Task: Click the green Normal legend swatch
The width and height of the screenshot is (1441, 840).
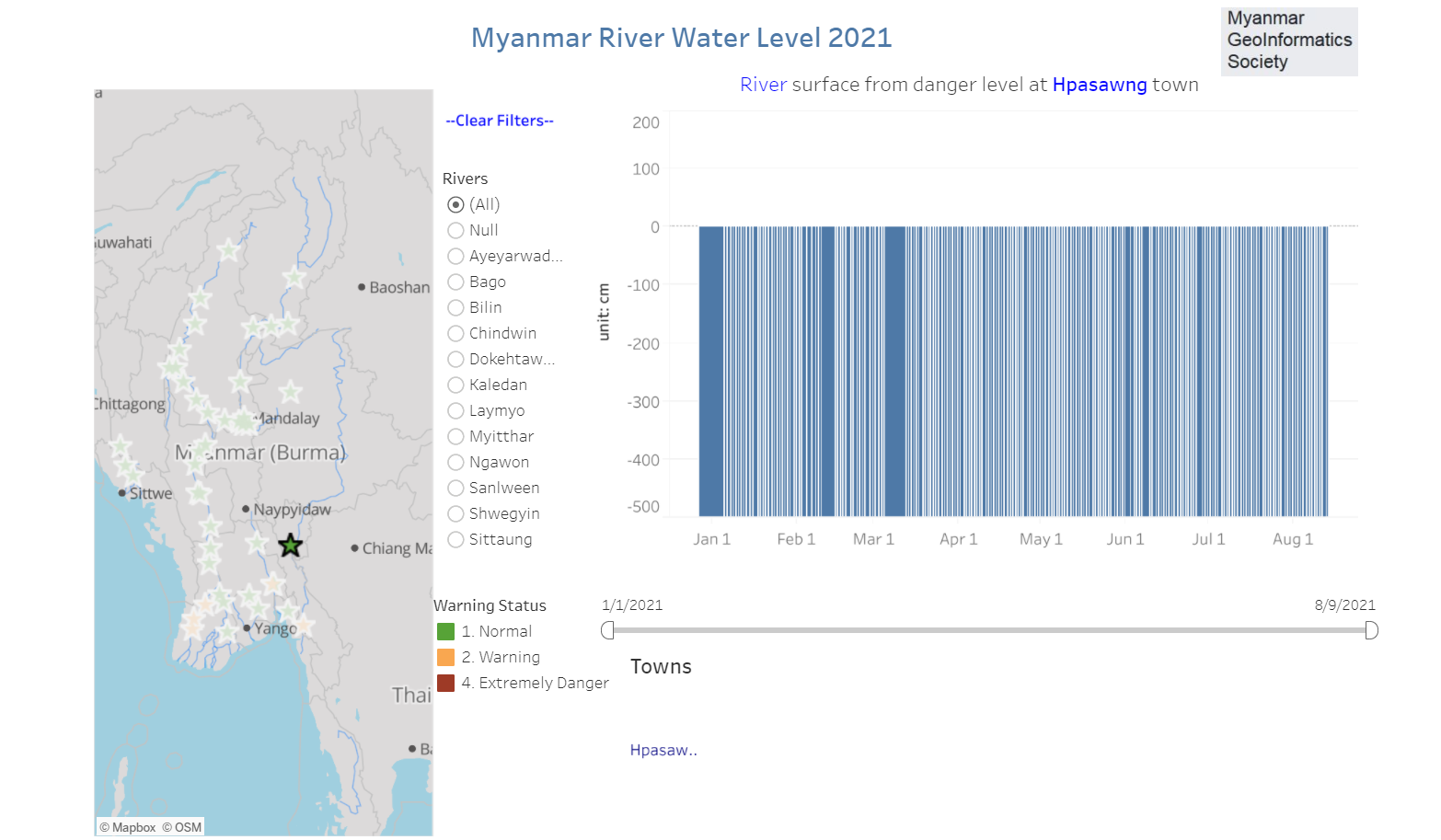Action: [445, 631]
